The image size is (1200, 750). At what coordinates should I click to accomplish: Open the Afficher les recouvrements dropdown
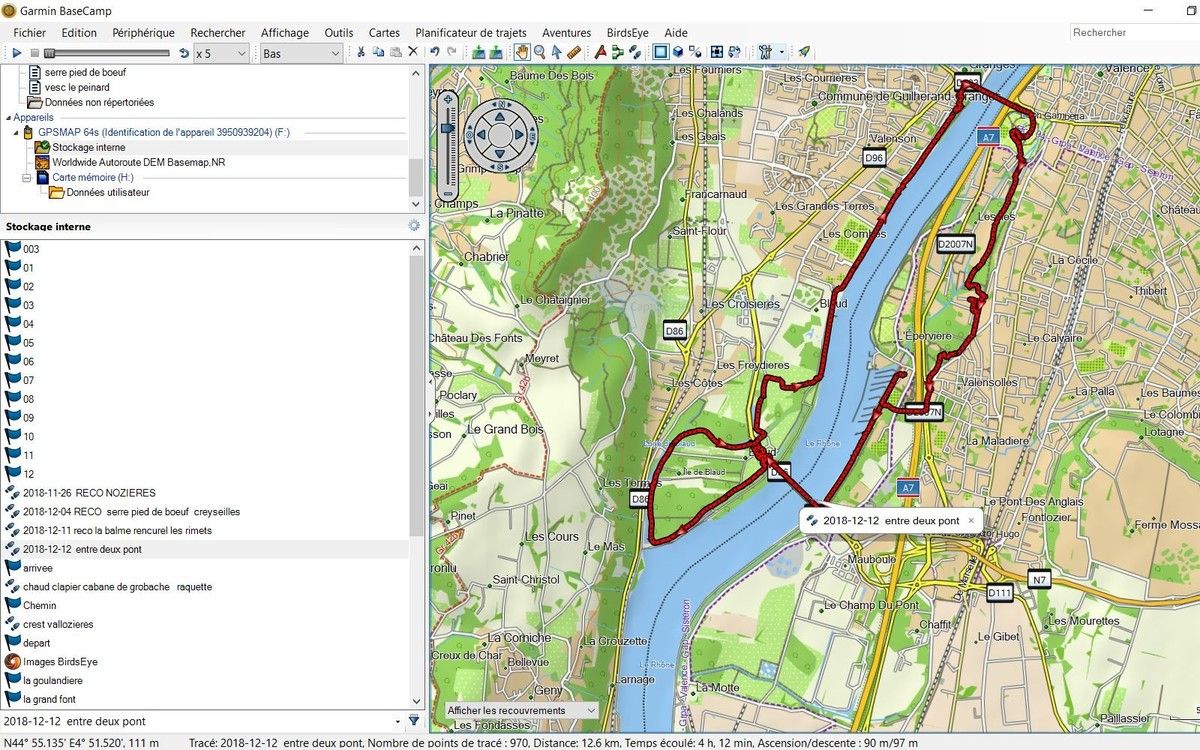point(521,711)
